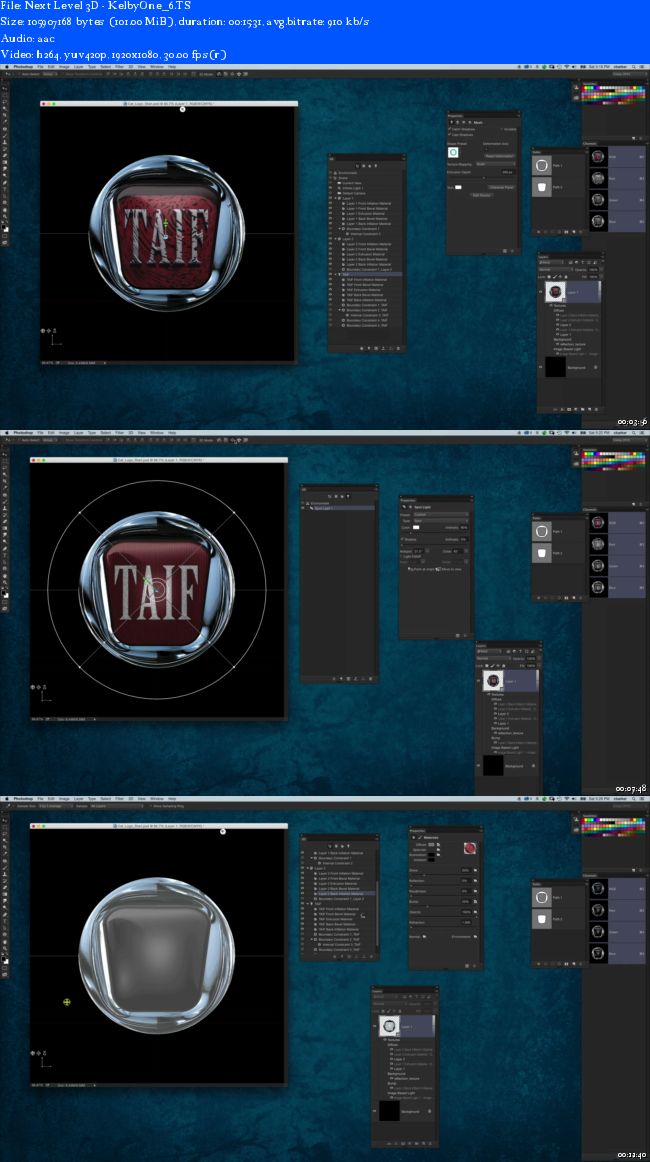This screenshot has height=1162, width=650.
Task: Toggle Invisible checkbox in Mesh properties
Action: [x=503, y=129]
